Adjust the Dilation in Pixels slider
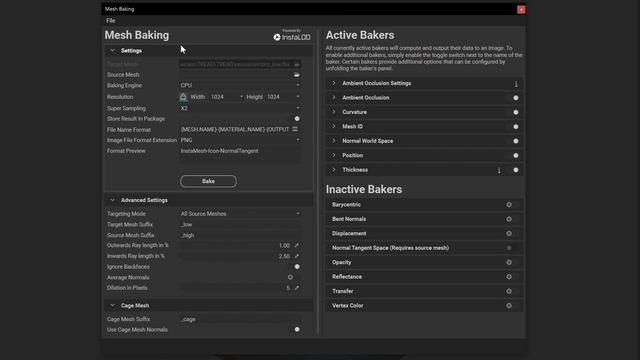Screen dimensions: 640x360 (236, 288)
